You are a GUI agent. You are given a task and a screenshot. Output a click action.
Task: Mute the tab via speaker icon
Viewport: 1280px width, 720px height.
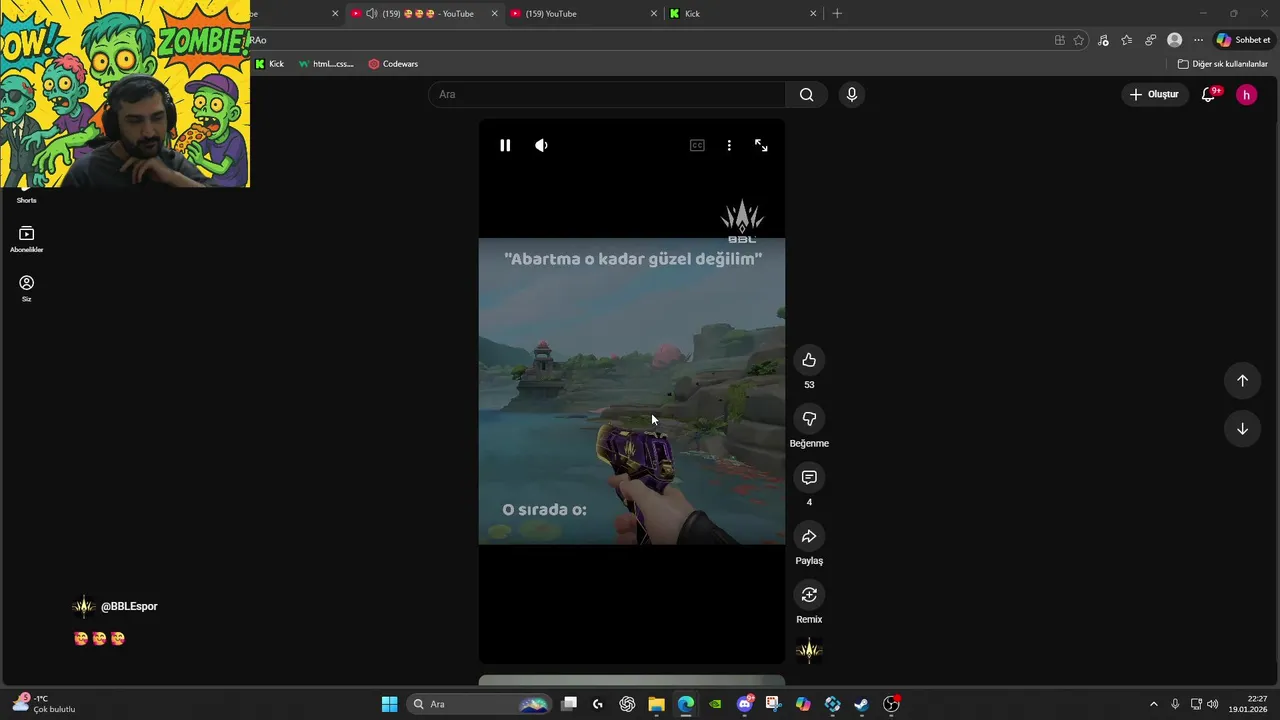(372, 14)
